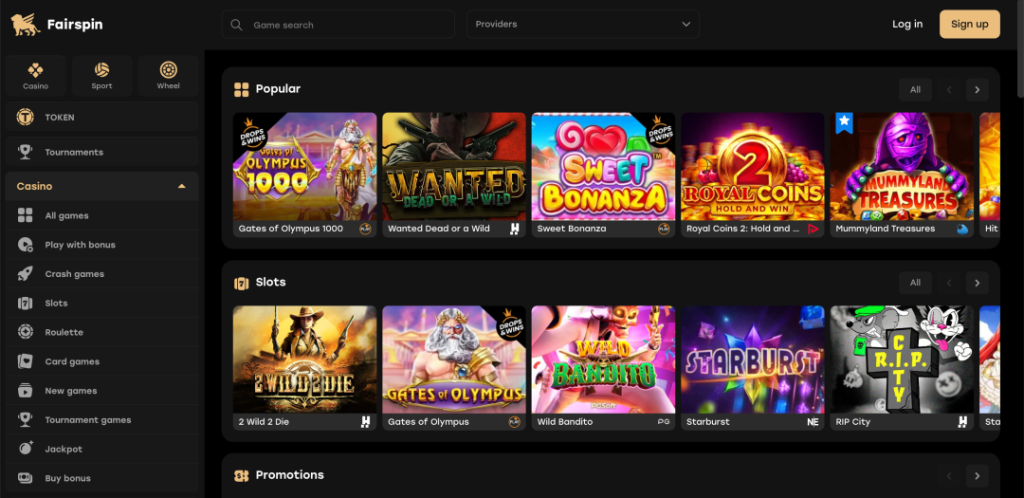Select Buy bonus label in sidebar
Screen dimensions: 1024x498
click(68, 478)
